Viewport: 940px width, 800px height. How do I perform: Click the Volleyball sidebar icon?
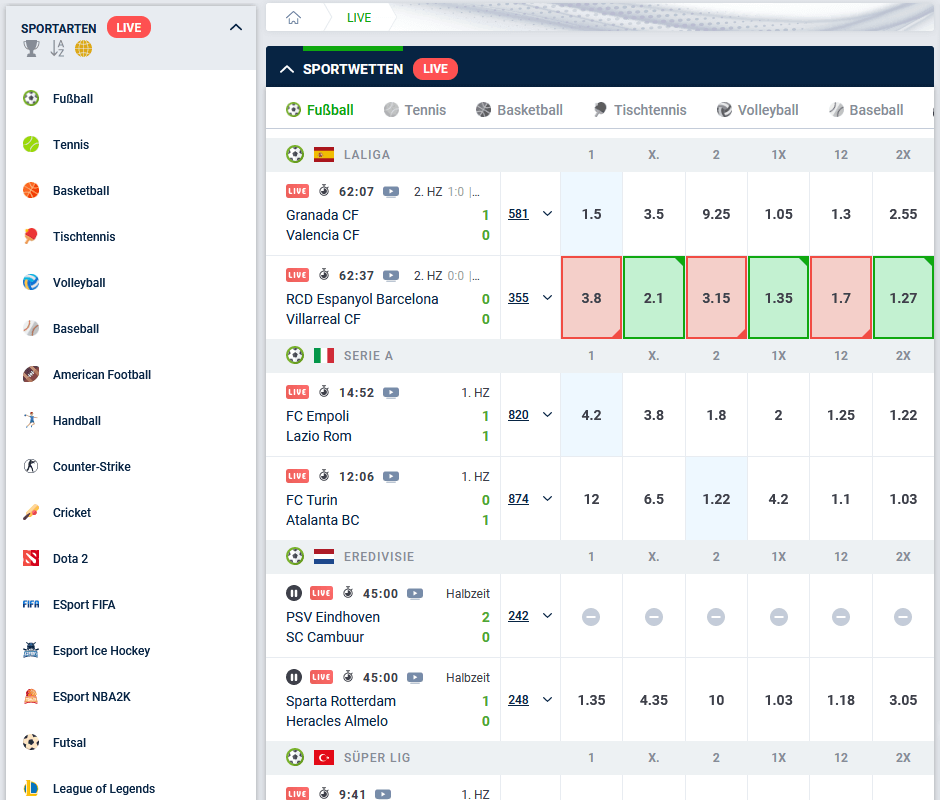coord(31,282)
